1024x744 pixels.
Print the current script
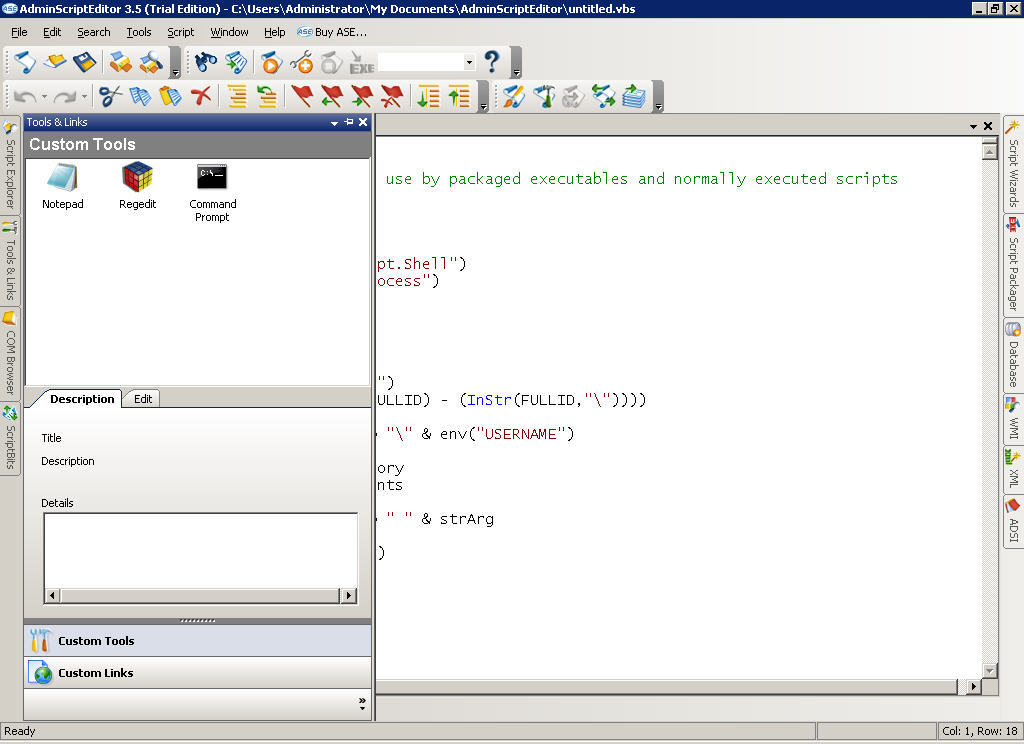pyautogui.click(x=120, y=63)
